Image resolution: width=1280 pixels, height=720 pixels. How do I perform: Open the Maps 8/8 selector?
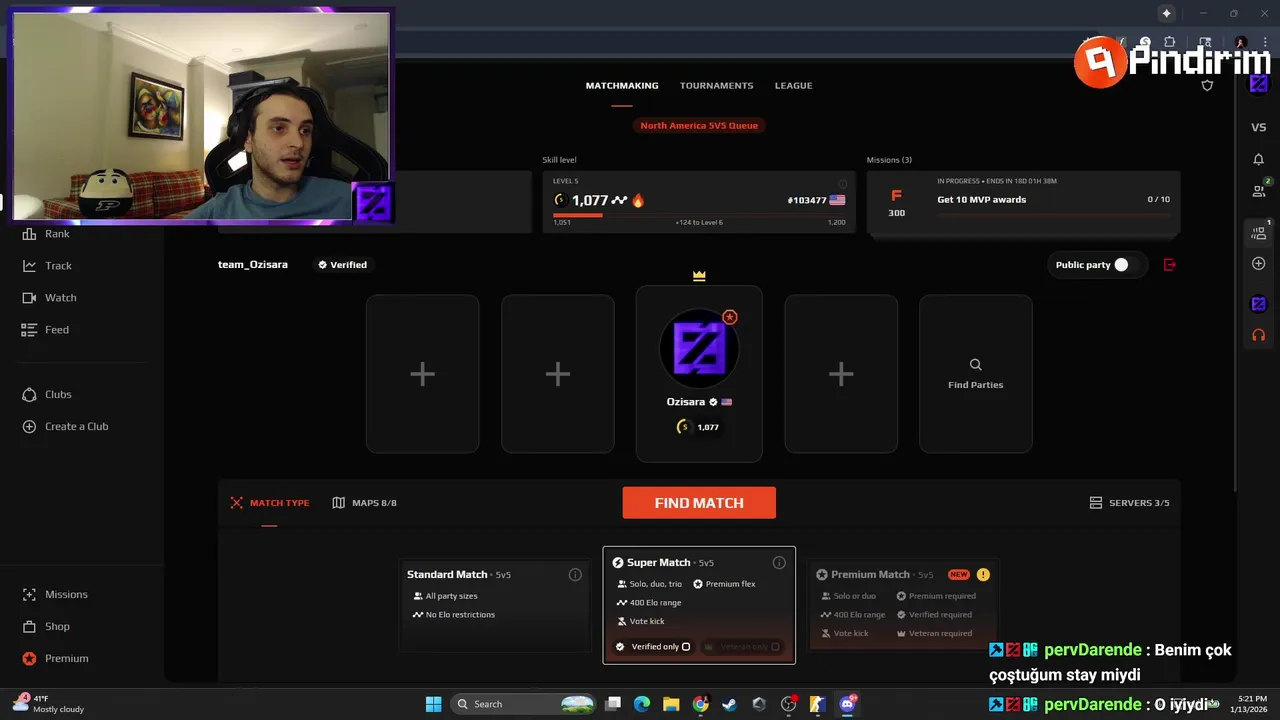pos(365,503)
